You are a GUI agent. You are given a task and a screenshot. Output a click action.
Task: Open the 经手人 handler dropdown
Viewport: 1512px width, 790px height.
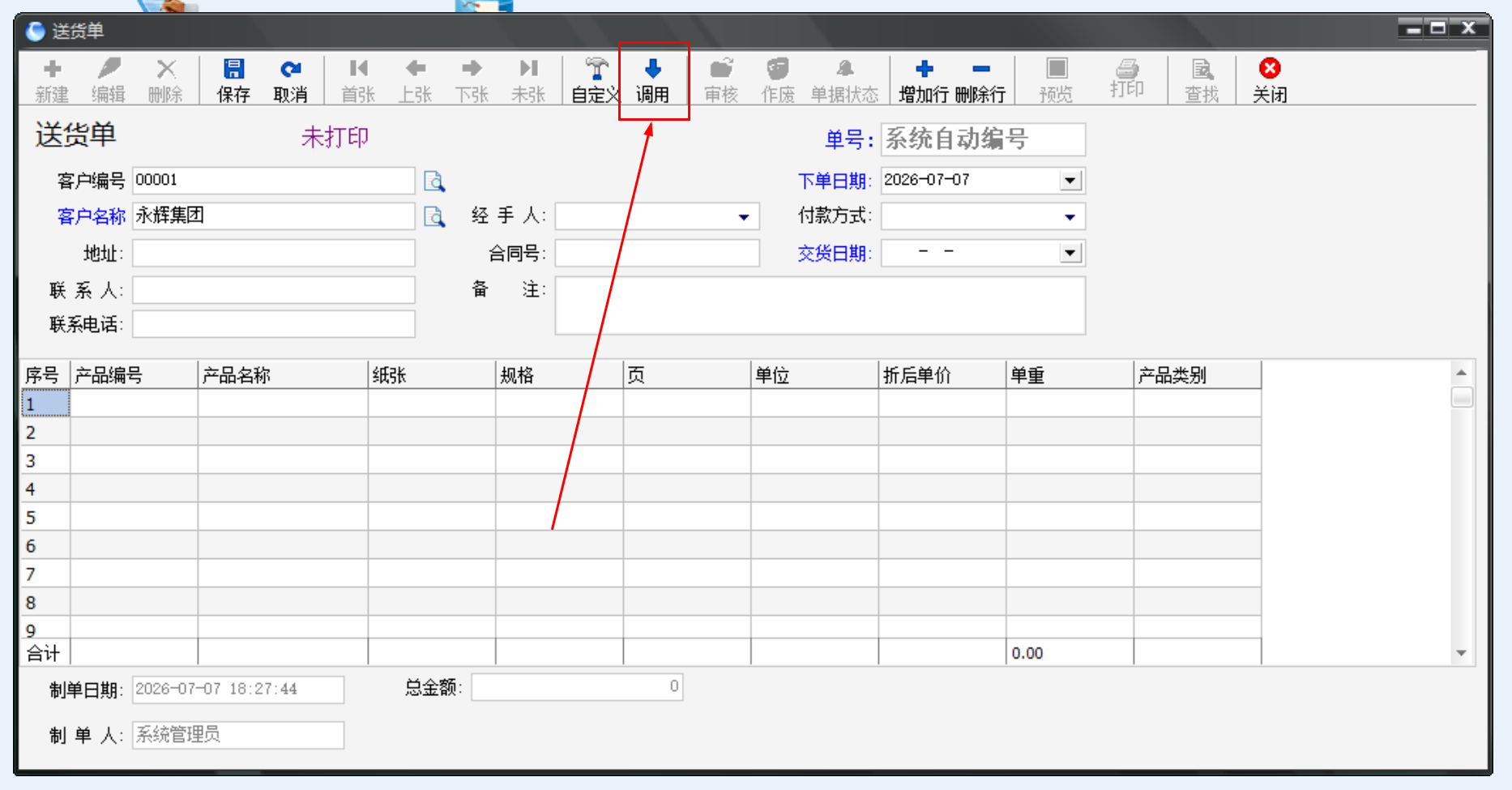[x=743, y=217]
